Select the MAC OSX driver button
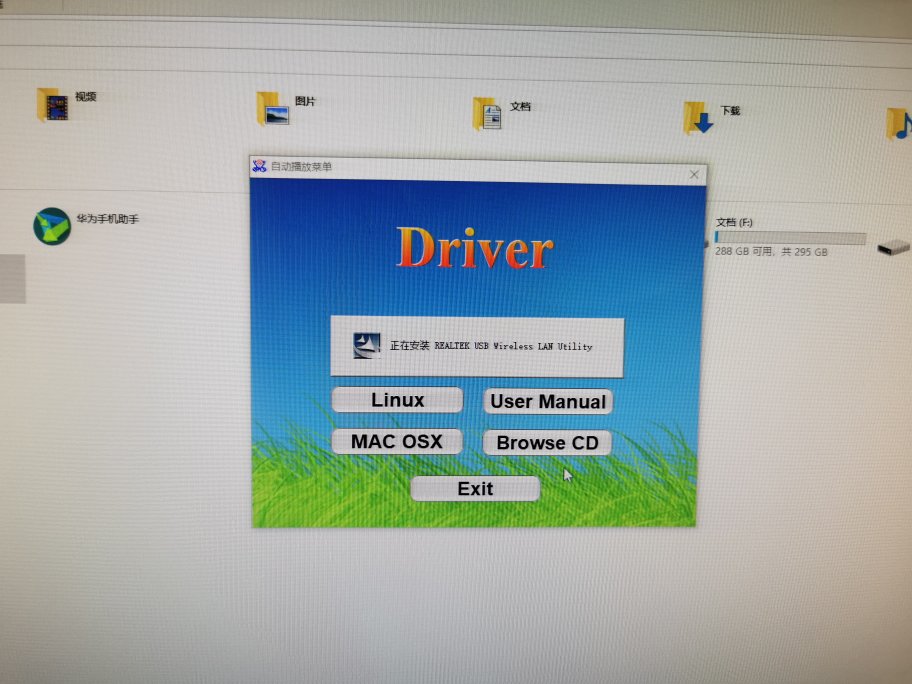Screen dimensions: 912x684 pyautogui.click(x=397, y=441)
